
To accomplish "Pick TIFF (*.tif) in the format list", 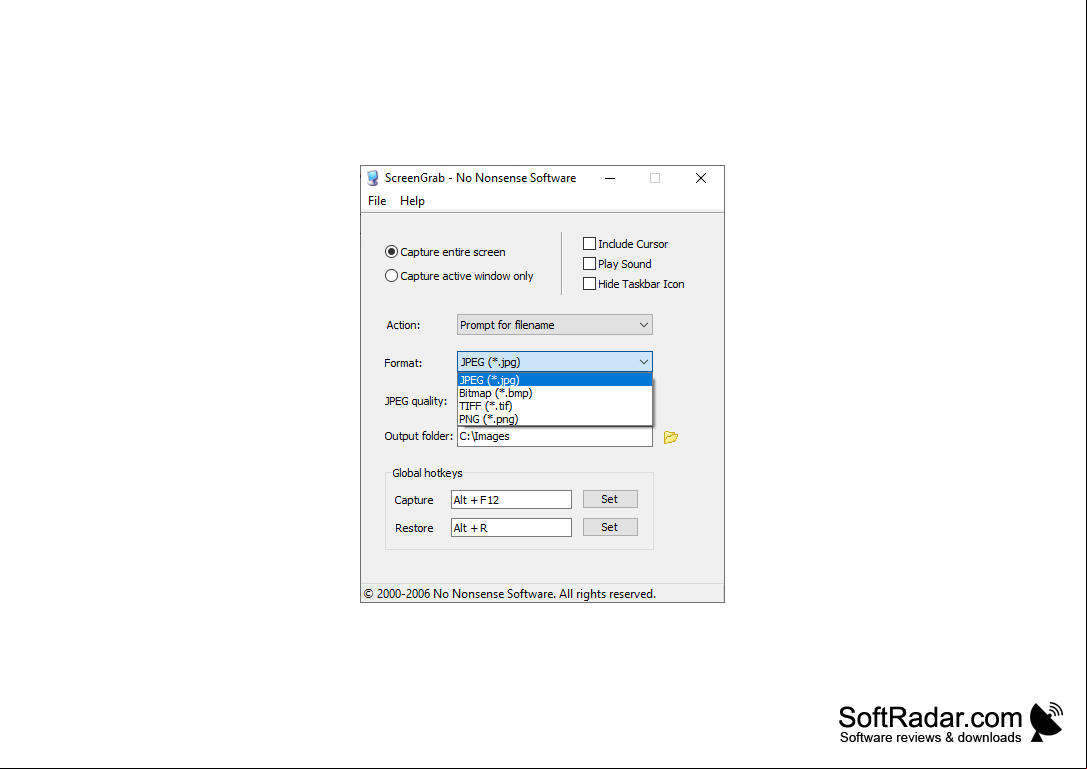I will tap(555, 406).
